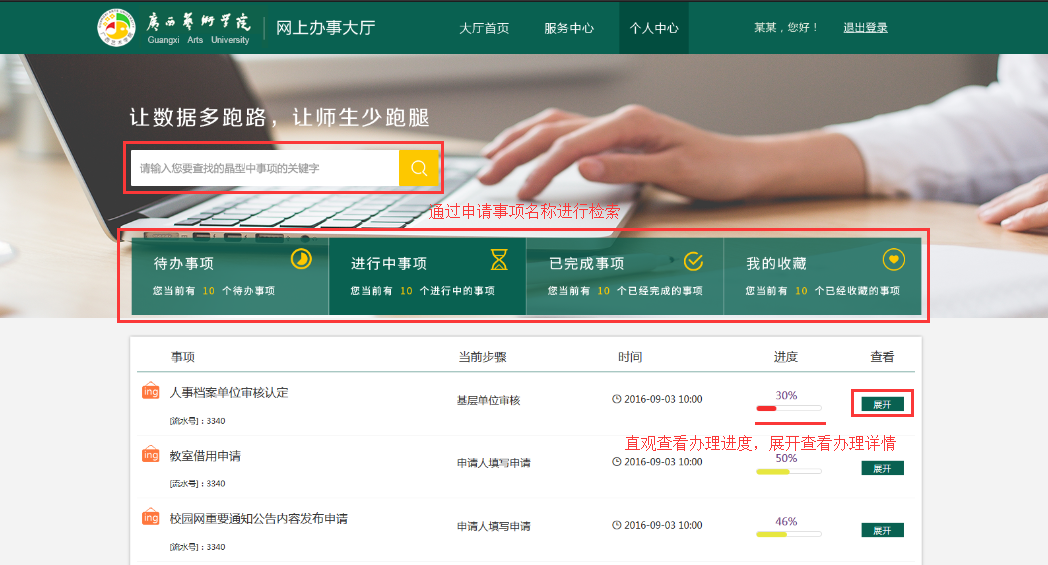The height and width of the screenshot is (565, 1048).
Task: Click the checkmark icon on 已完成事项 card
Action: pos(693,261)
